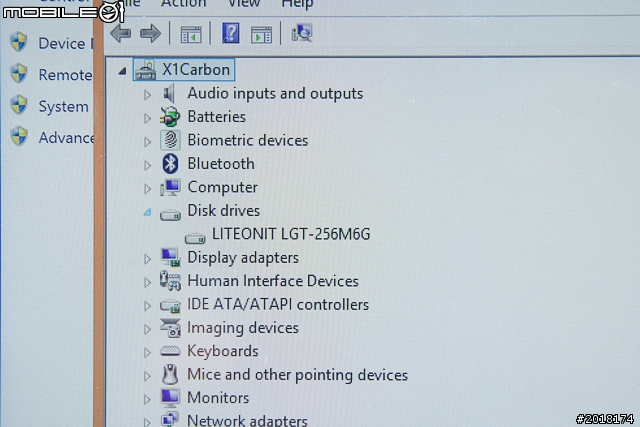This screenshot has width=640, height=427.
Task: Open the Help question mark icon
Action: 231,33
